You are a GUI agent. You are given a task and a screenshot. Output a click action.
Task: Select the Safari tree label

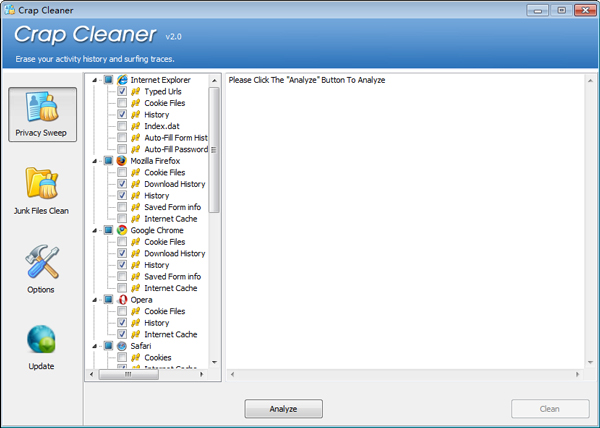point(141,346)
